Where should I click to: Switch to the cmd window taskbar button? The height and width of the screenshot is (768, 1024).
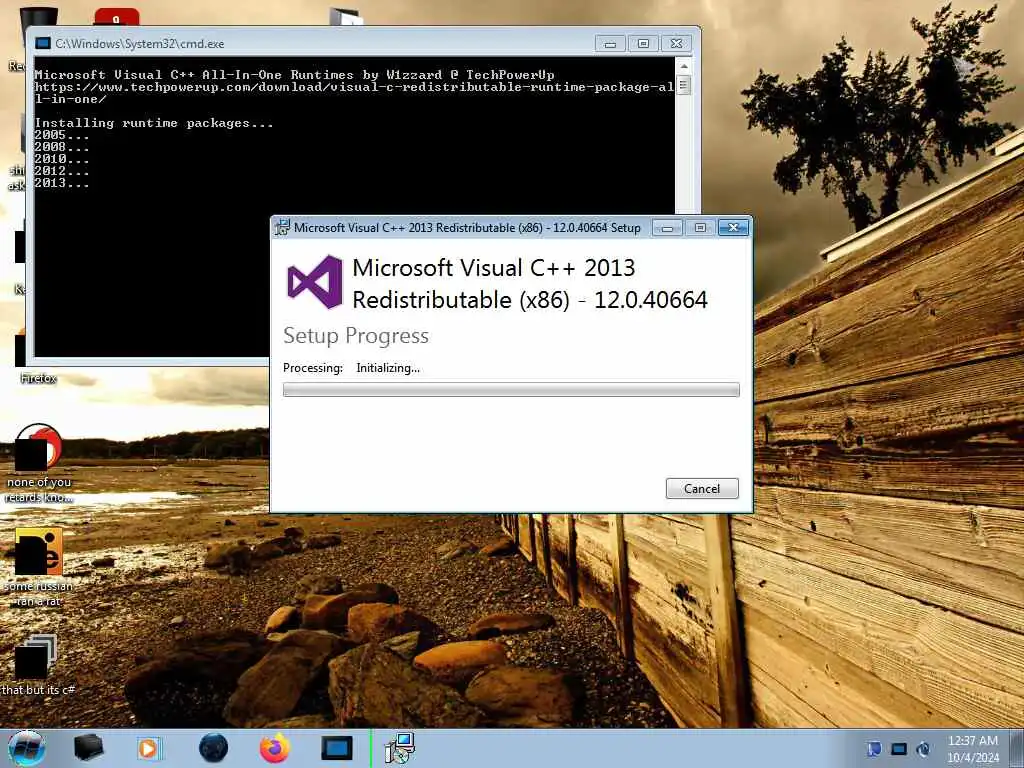337,748
